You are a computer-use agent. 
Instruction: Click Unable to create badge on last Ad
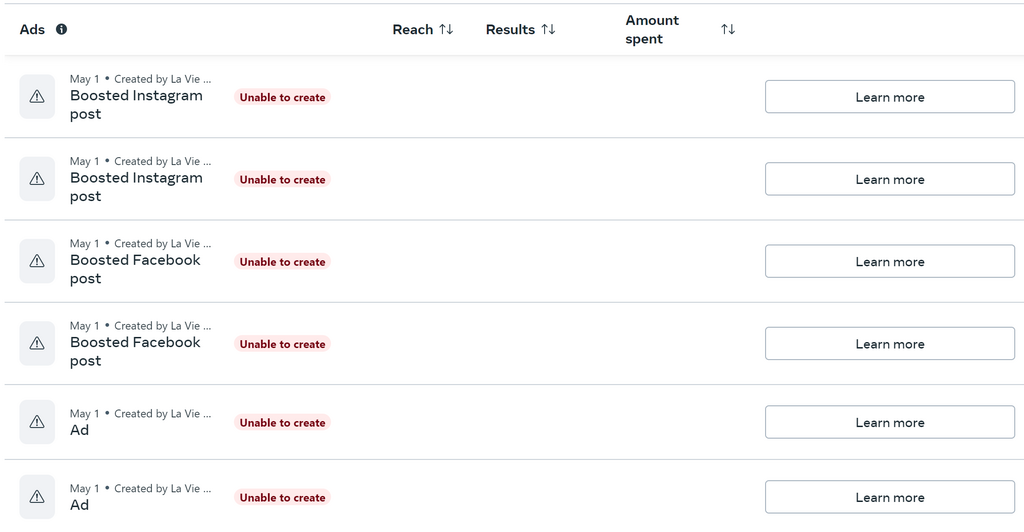pos(282,497)
